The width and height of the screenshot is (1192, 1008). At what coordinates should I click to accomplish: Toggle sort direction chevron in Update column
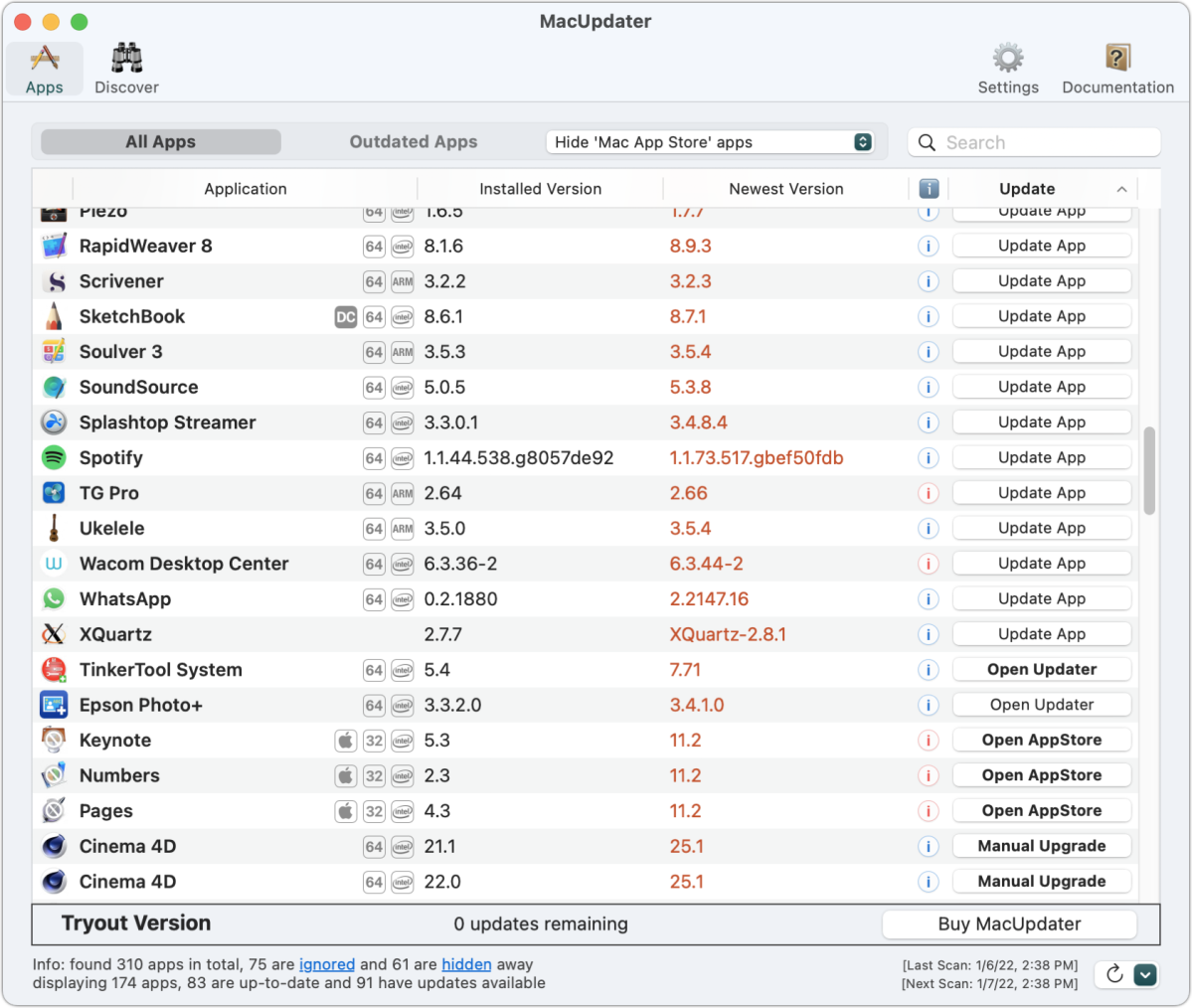coord(1121,189)
